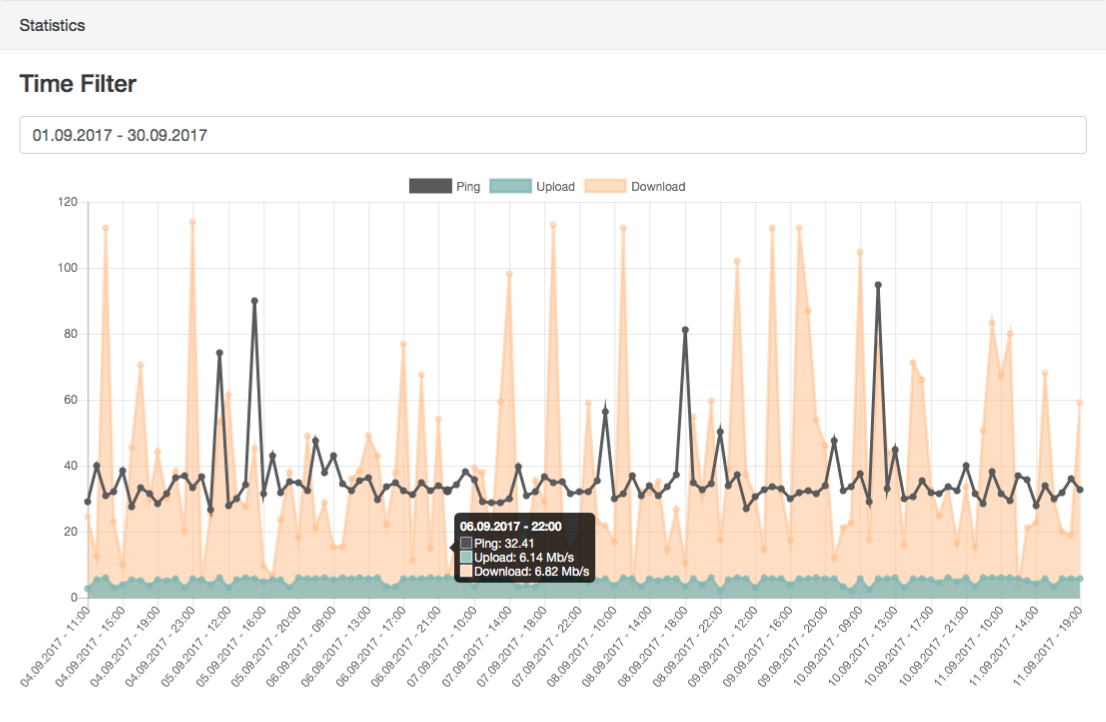
Task: Click the Upload legend label
Action: coord(555,186)
